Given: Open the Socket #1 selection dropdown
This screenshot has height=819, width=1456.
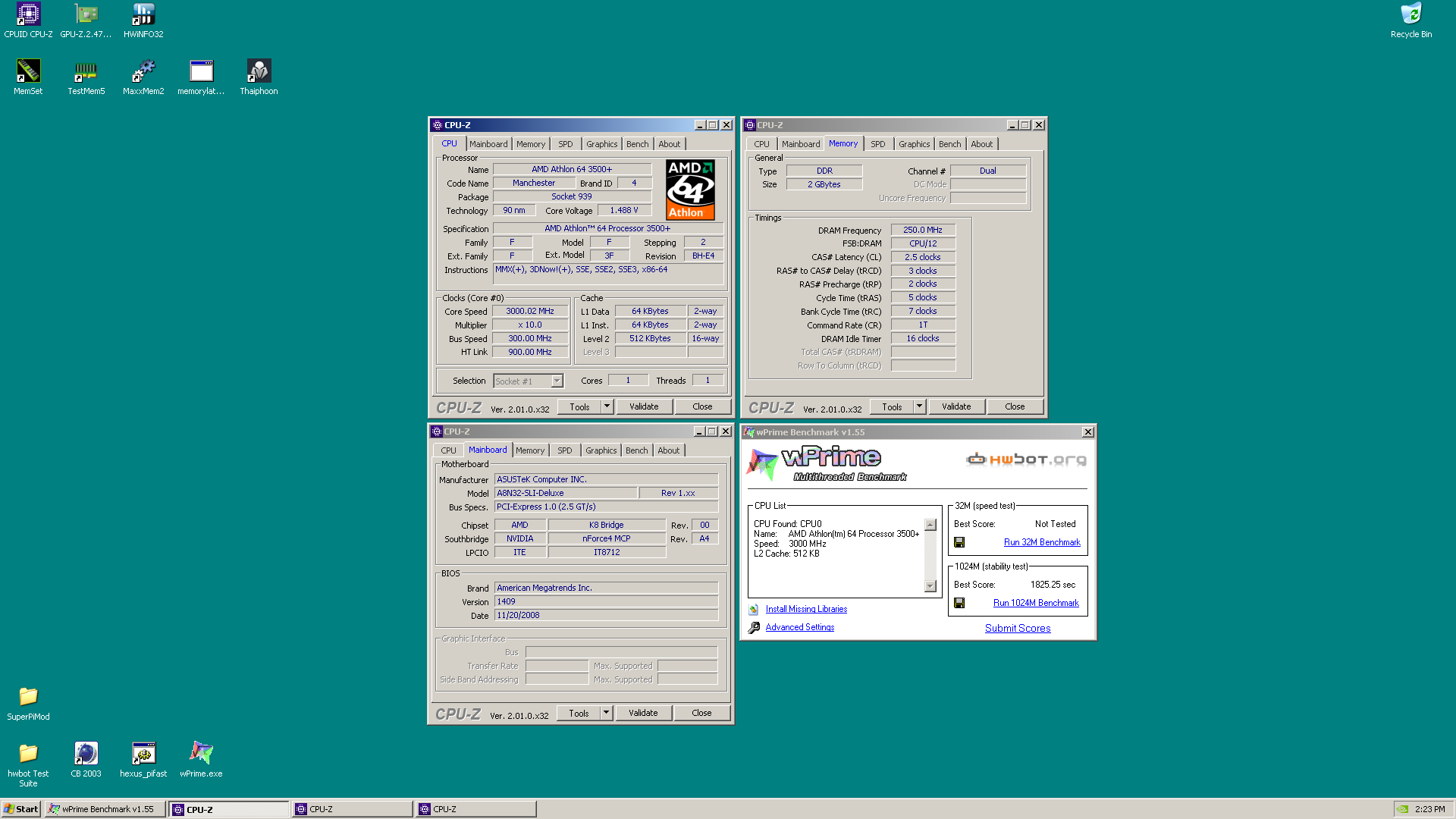Looking at the screenshot, I should pyautogui.click(x=557, y=381).
